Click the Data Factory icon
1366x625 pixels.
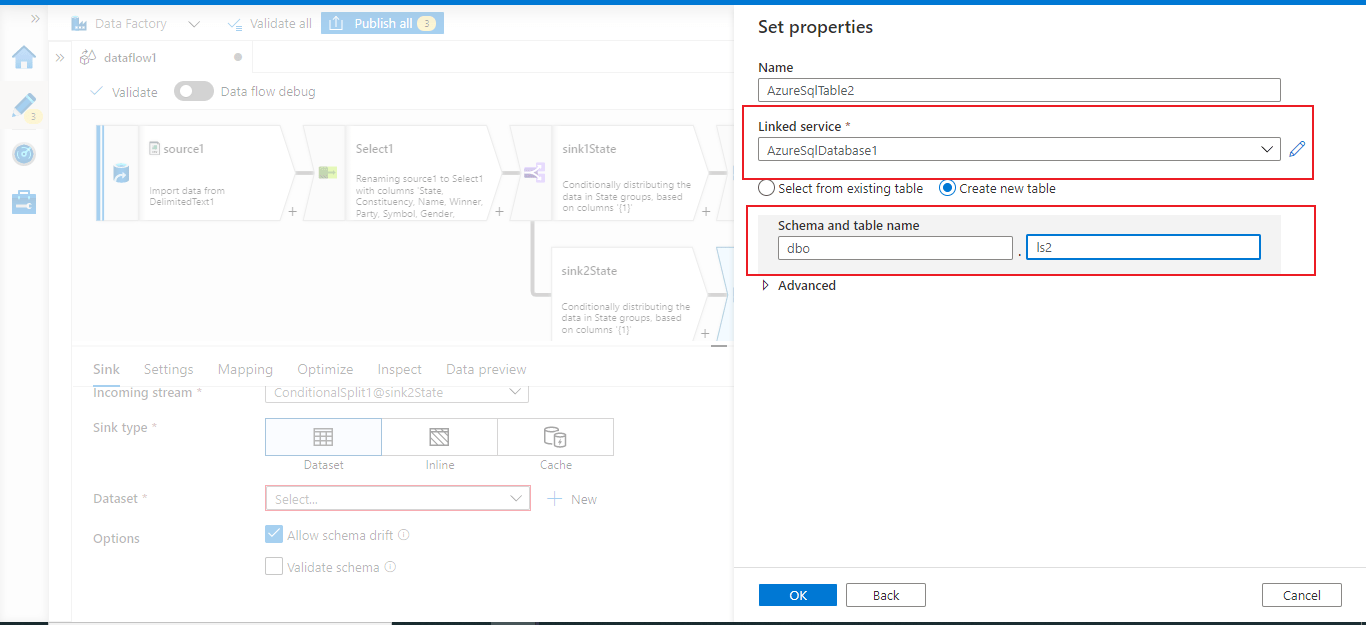(x=79, y=23)
